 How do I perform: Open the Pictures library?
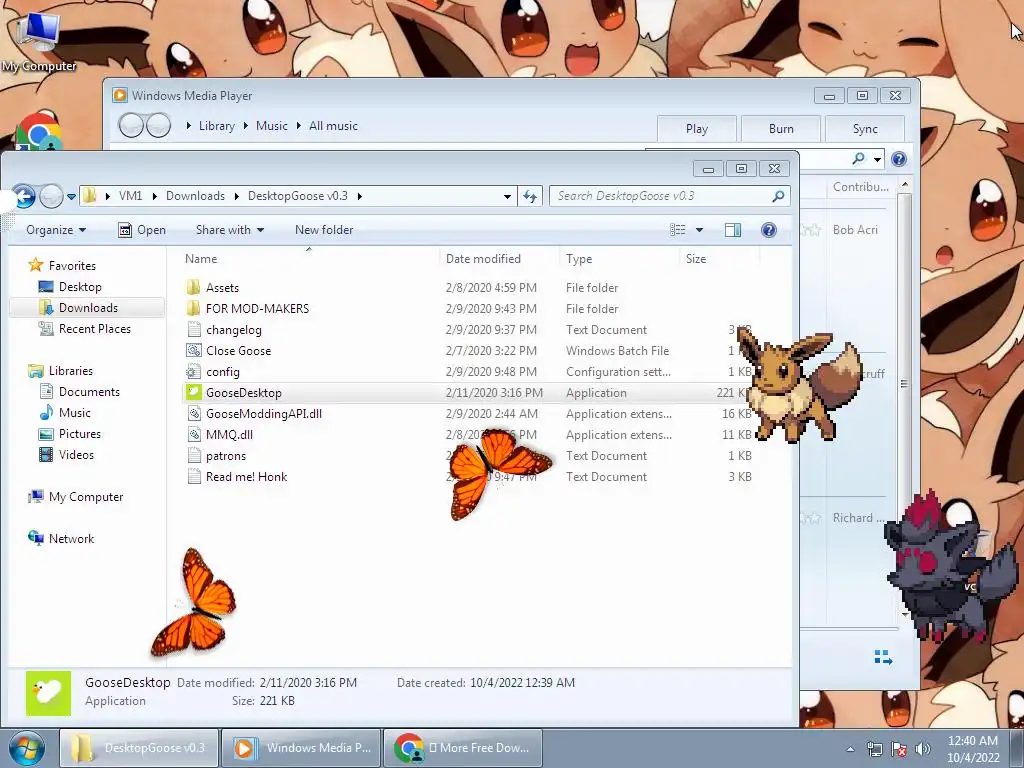(x=79, y=434)
